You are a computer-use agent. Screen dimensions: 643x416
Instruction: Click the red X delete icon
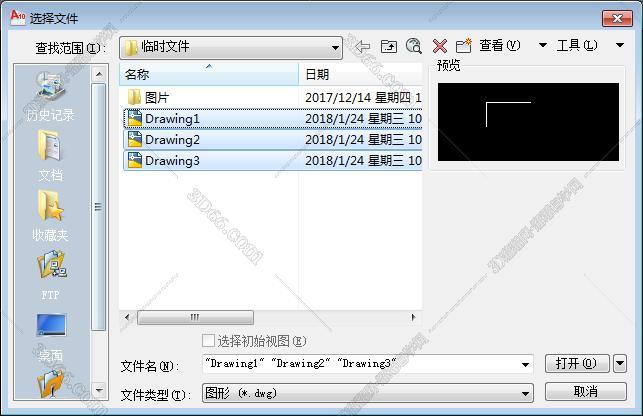[x=440, y=46]
